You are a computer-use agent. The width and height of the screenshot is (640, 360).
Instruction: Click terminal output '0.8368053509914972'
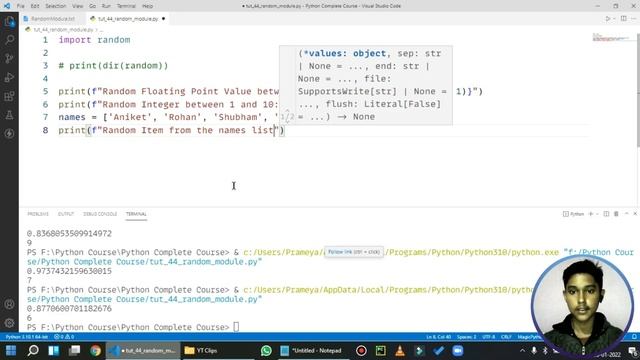[69, 233]
